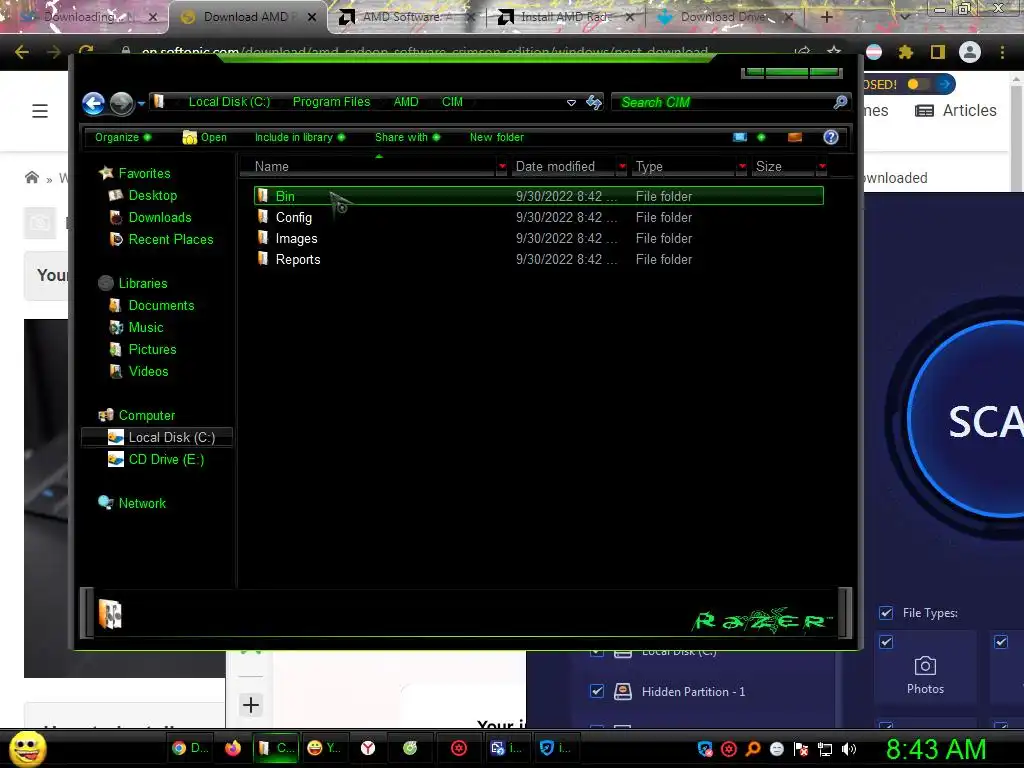Toggle the yellow switch in the webpage banner

[917, 84]
